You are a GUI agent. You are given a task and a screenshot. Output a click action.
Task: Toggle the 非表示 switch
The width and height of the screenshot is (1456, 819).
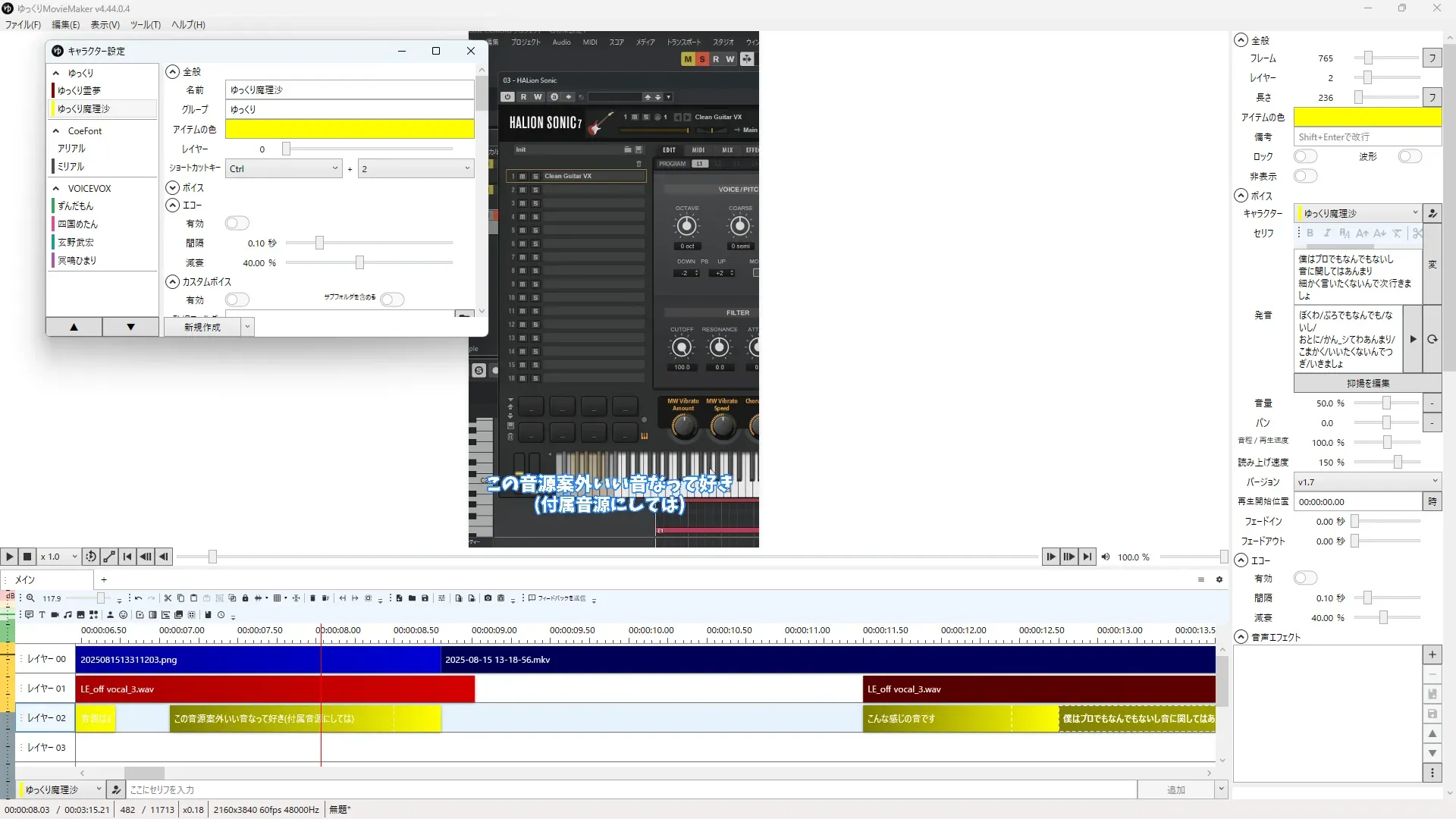click(x=1305, y=176)
